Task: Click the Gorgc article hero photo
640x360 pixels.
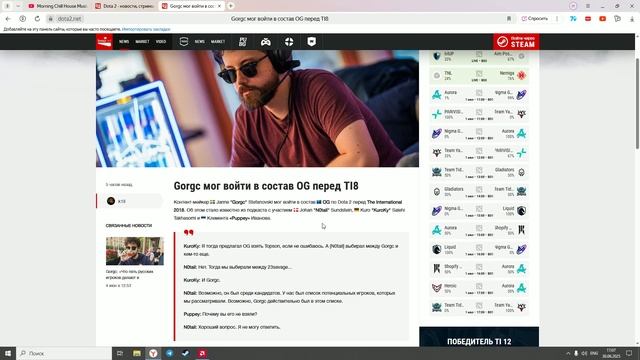Action: click(257, 108)
